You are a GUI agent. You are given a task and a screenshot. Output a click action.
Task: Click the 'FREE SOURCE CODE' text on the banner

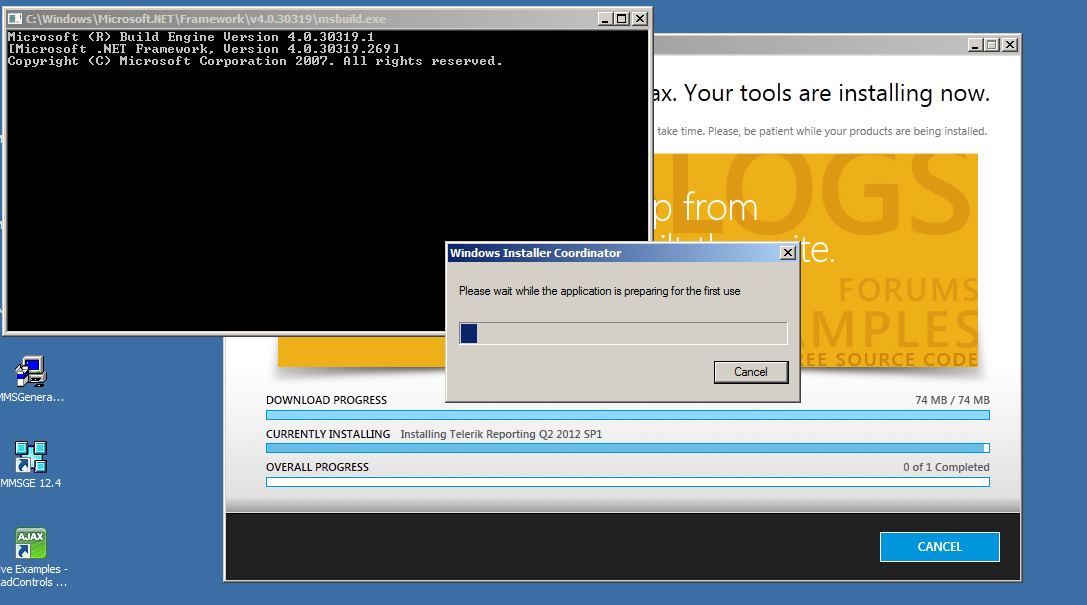tap(889, 359)
